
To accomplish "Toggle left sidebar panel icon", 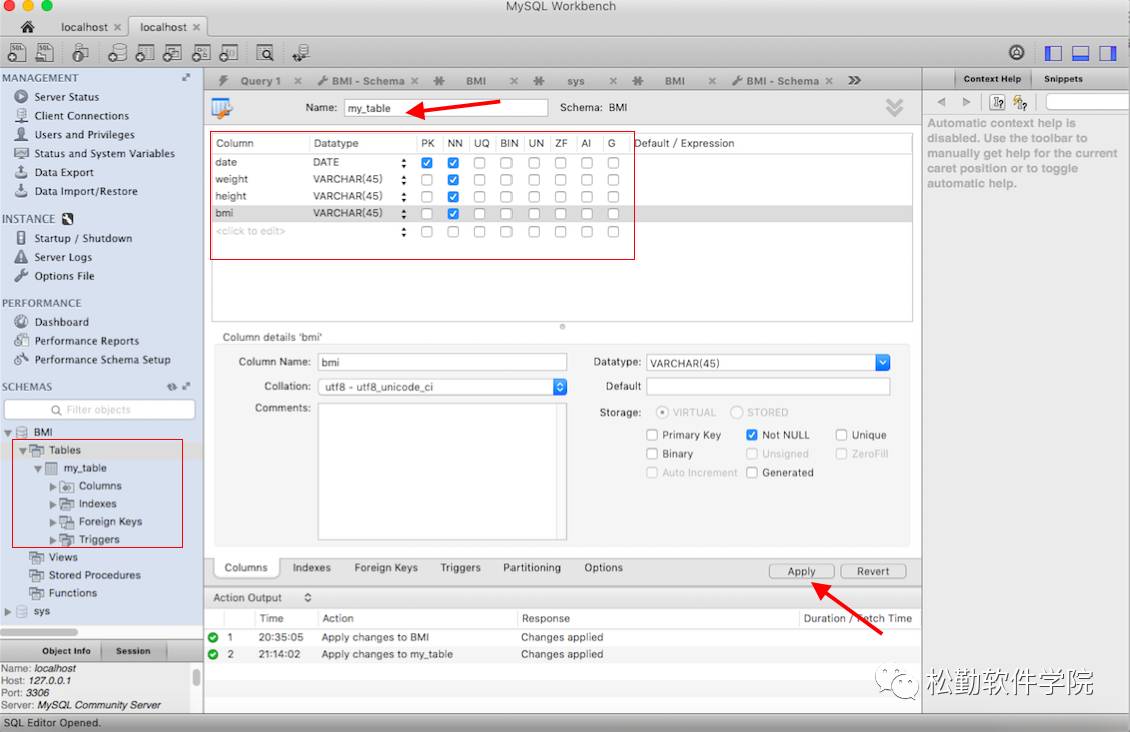I will [x=1053, y=53].
